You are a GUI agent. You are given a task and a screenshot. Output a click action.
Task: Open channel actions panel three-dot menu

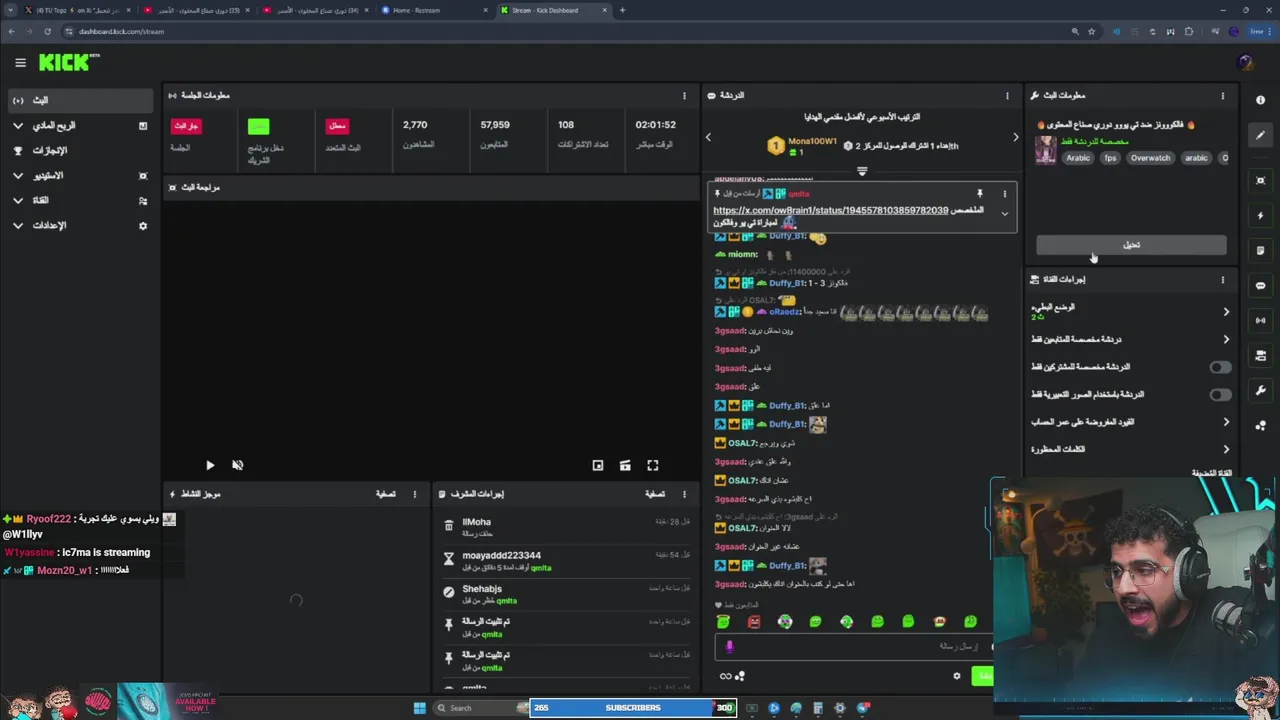(1222, 280)
